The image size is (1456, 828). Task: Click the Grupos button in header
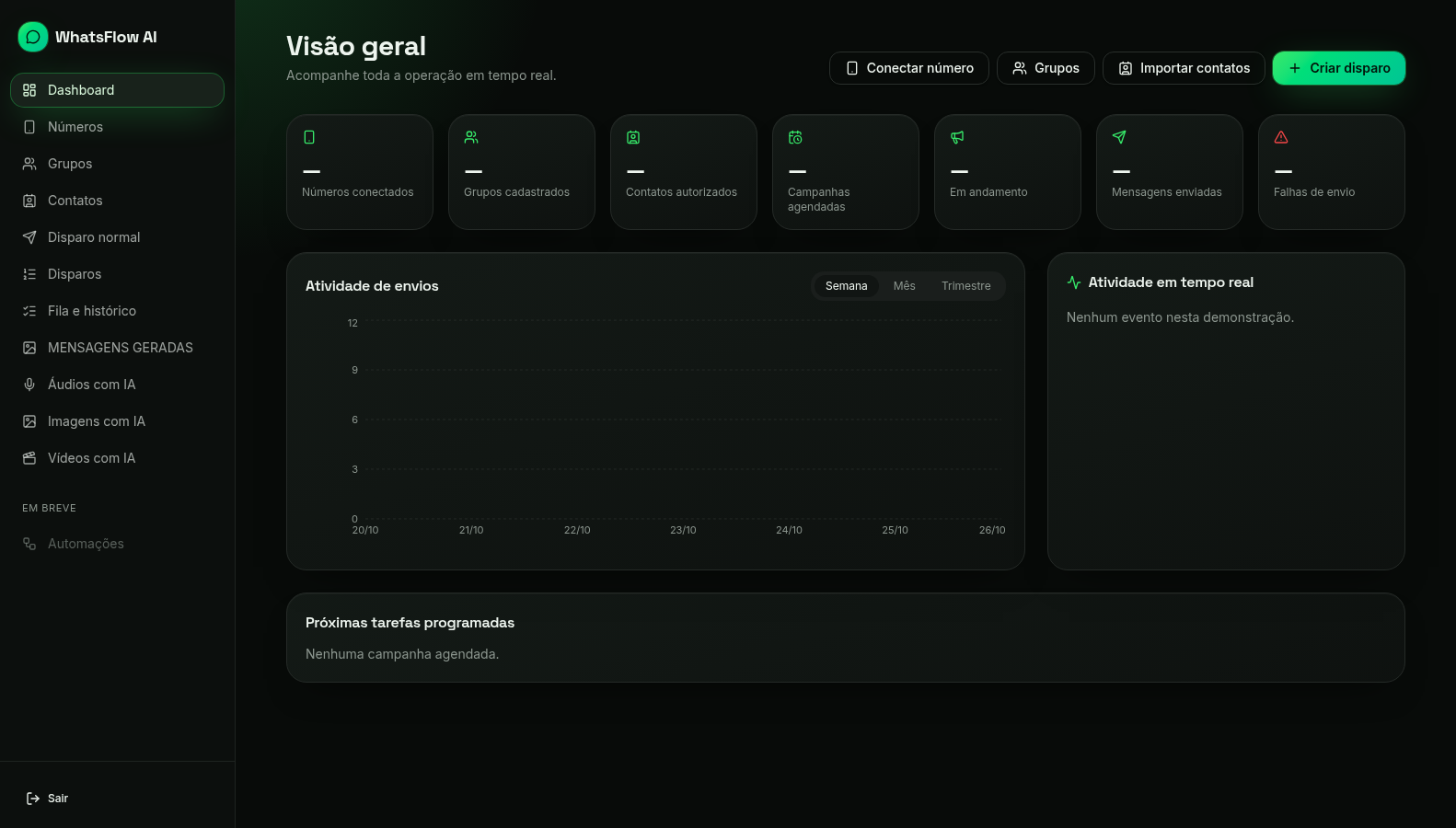[1046, 68]
